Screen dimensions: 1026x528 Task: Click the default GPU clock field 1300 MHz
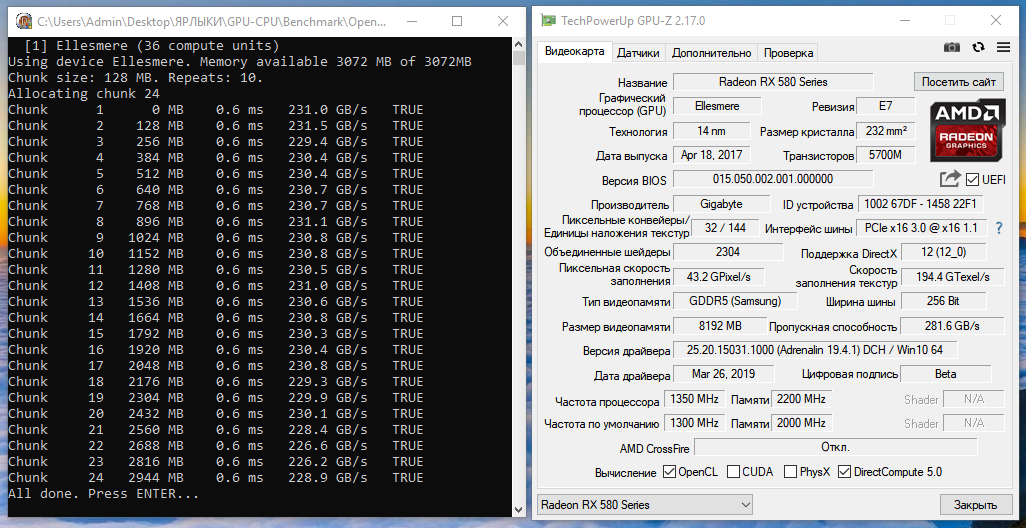pos(694,423)
